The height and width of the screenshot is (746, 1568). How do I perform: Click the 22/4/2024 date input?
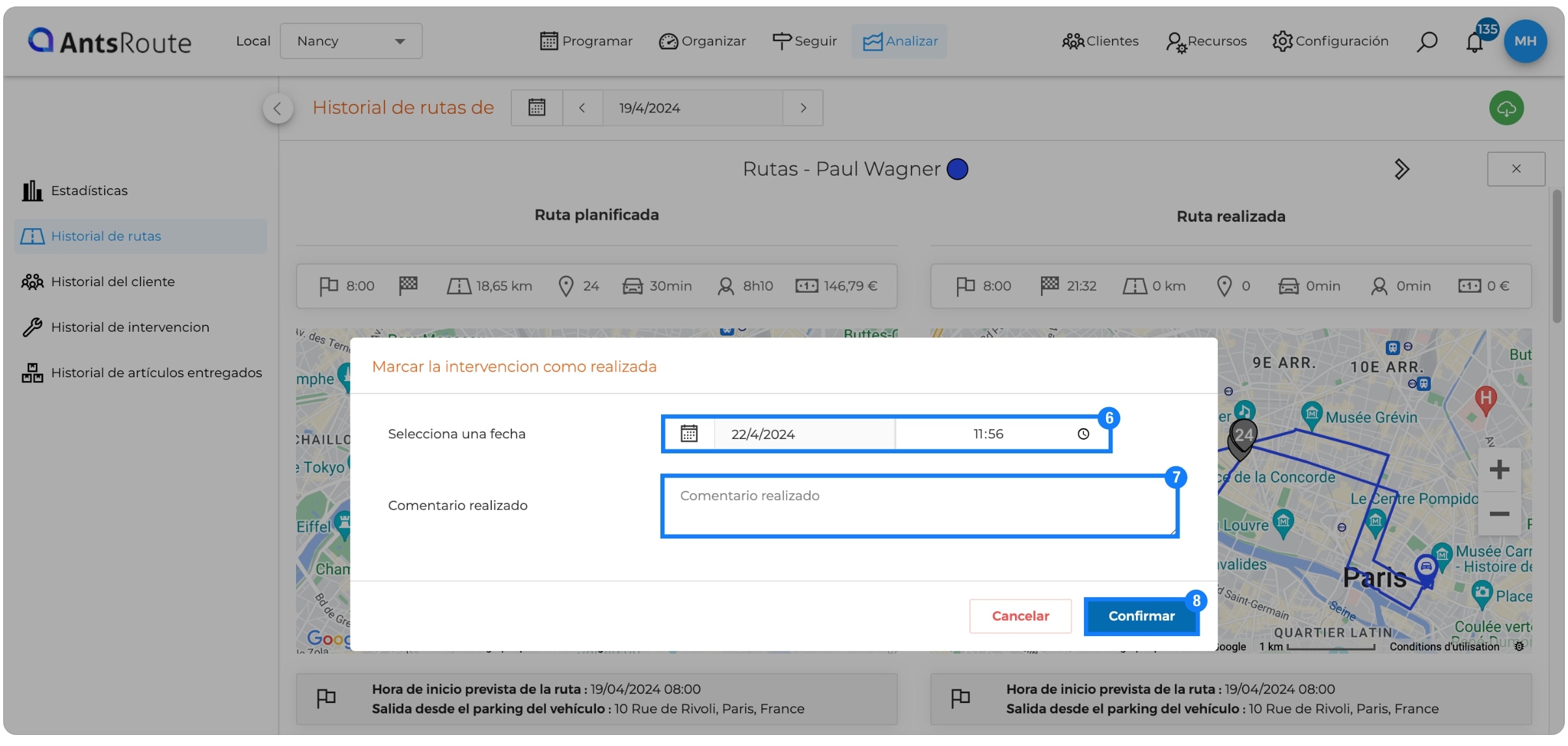[804, 434]
